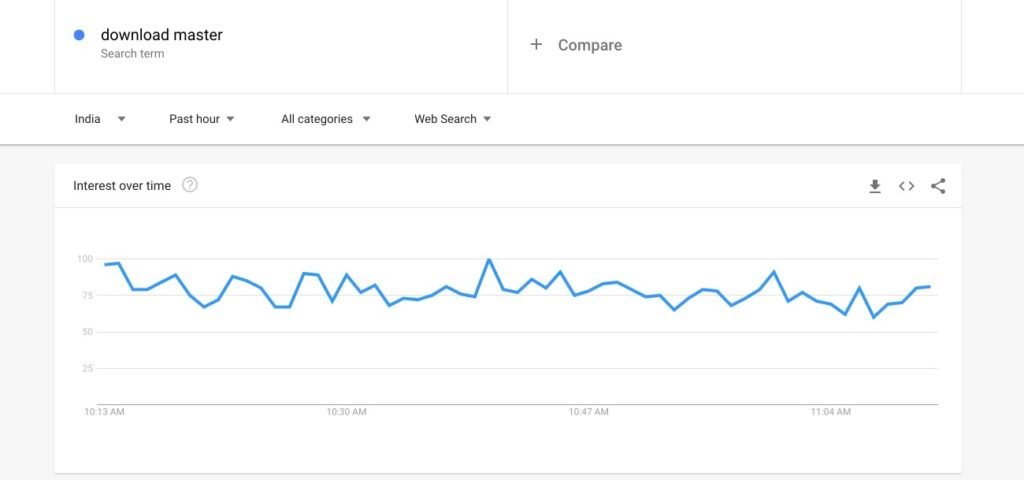Open the India region dropdown
The image size is (1024, 480).
tap(100, 119)
